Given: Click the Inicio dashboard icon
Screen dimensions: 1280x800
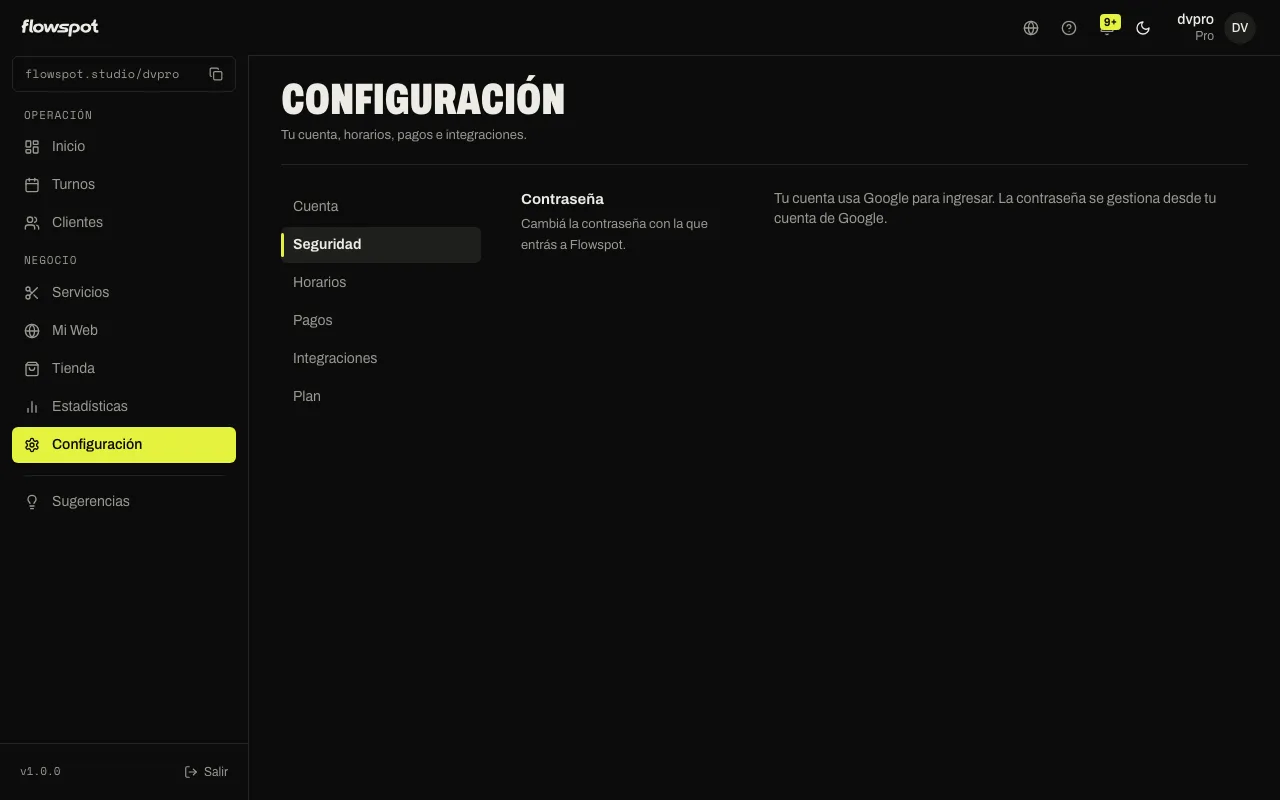Looking at the screenshot, I should 32,147.
